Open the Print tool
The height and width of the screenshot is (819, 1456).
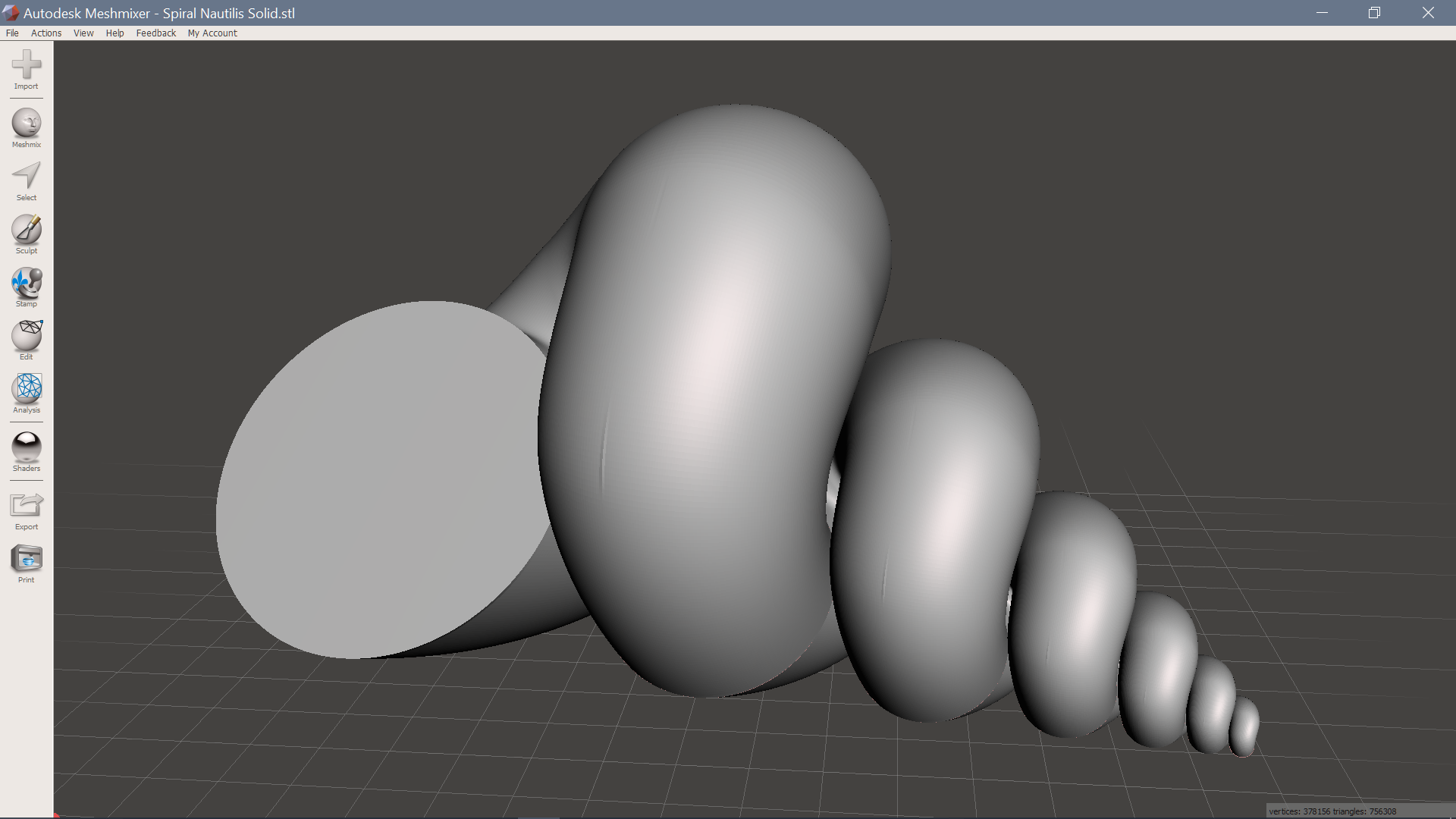(x=27, y=559)
